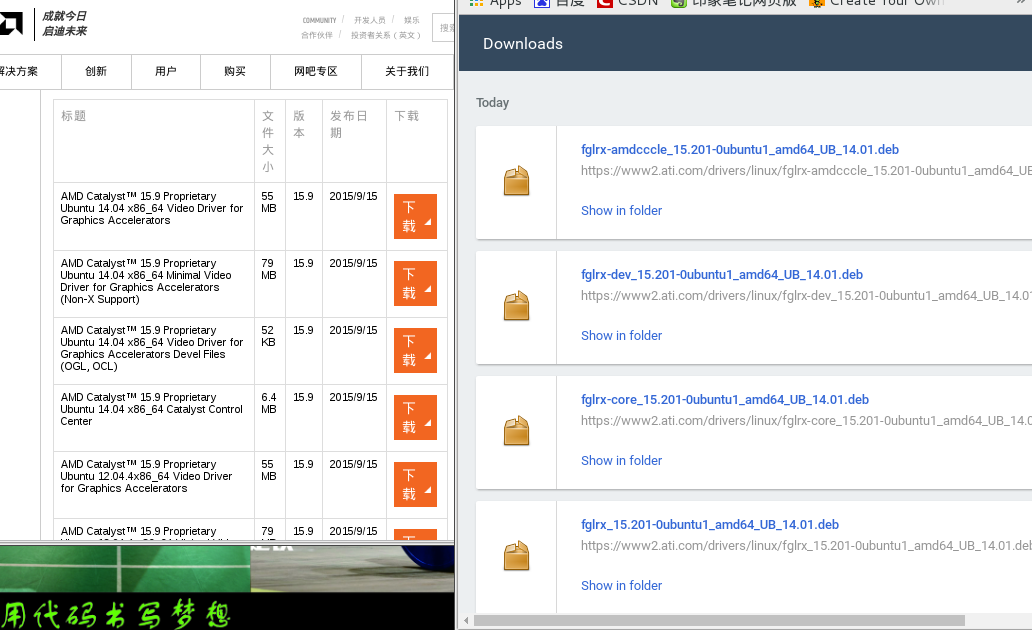Show fglrx-dev deb in folder
Image resolution: width=1032 pixels, height=630 pixels.
tap(621, 336)
